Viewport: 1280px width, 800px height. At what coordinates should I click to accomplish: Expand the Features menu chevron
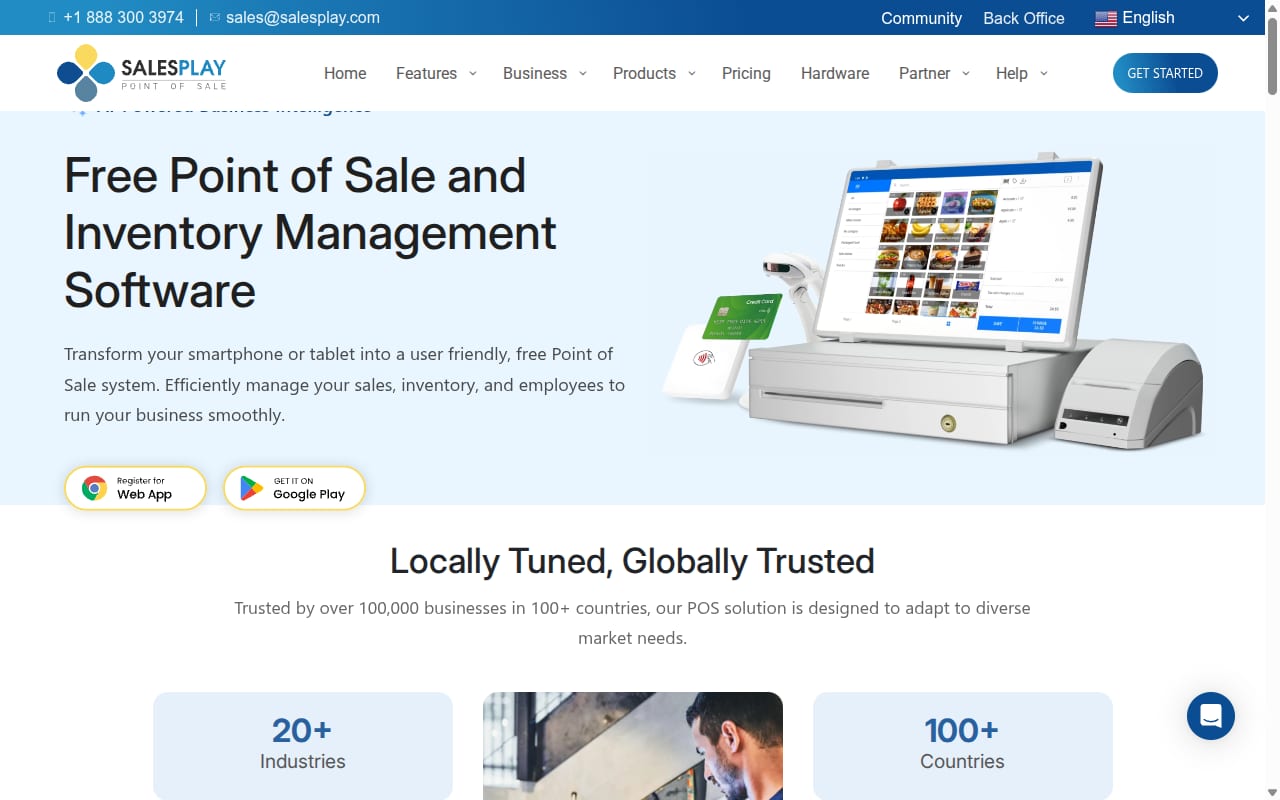point(473,73)
